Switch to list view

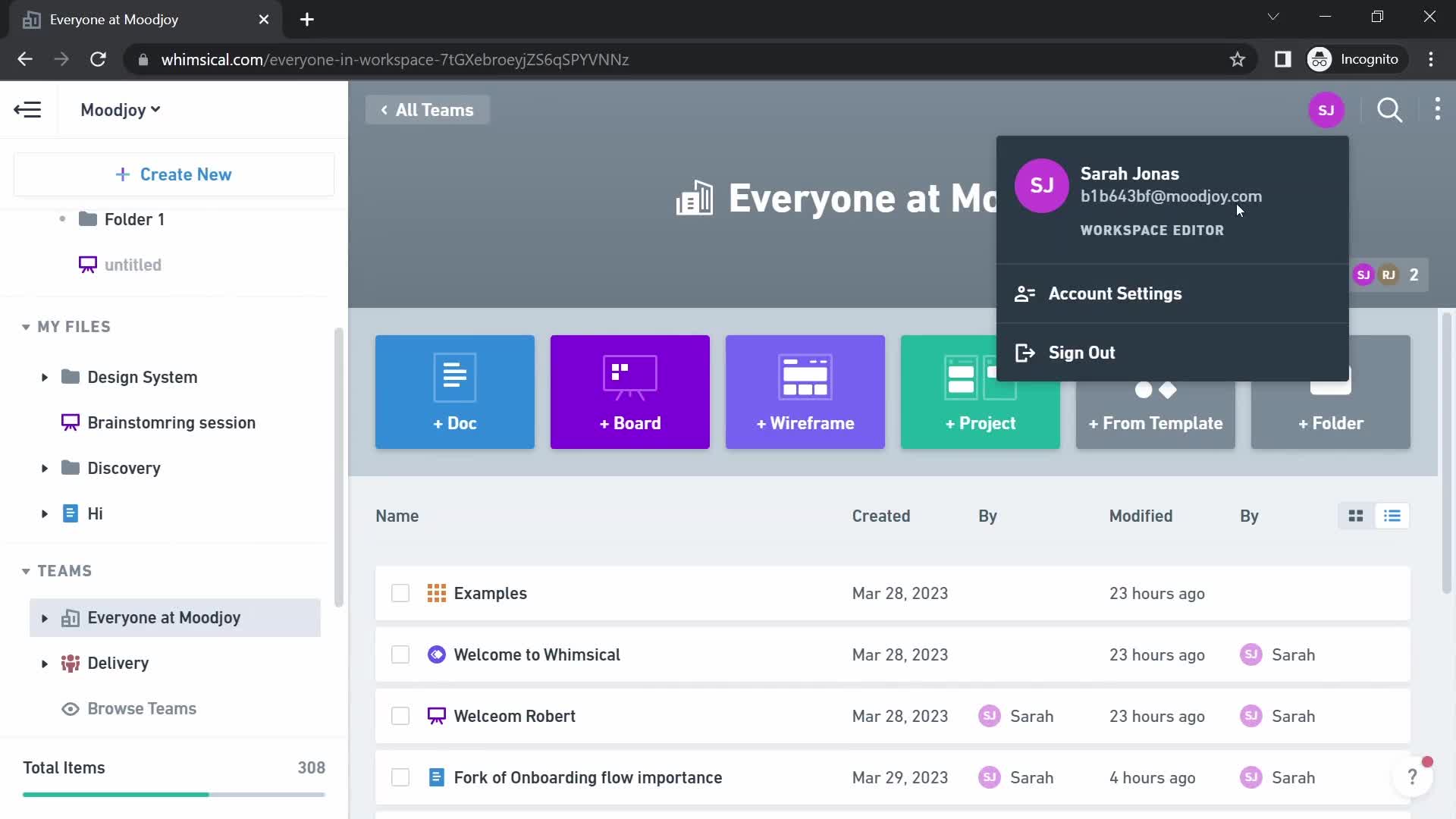pyautogui.click(x=1392, y=516)
